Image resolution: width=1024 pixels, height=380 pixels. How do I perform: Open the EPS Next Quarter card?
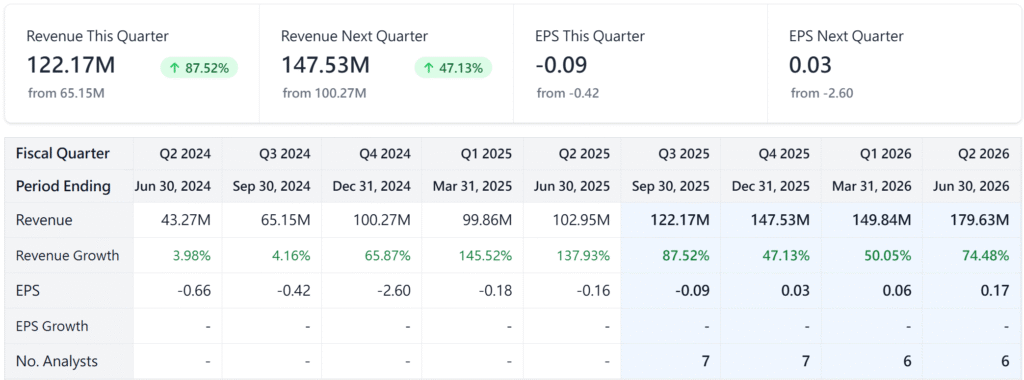click(x=894, y=63)
